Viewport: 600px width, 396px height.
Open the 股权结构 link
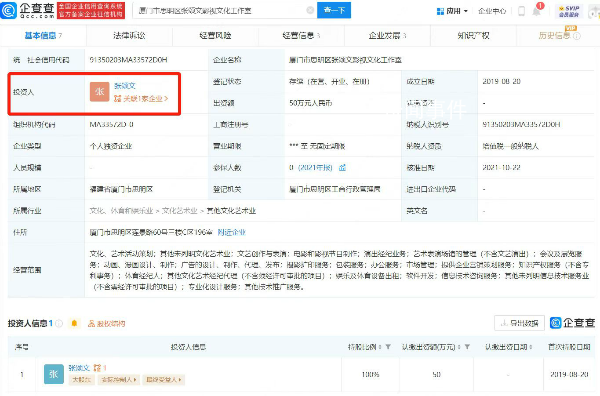pos(111,324)
